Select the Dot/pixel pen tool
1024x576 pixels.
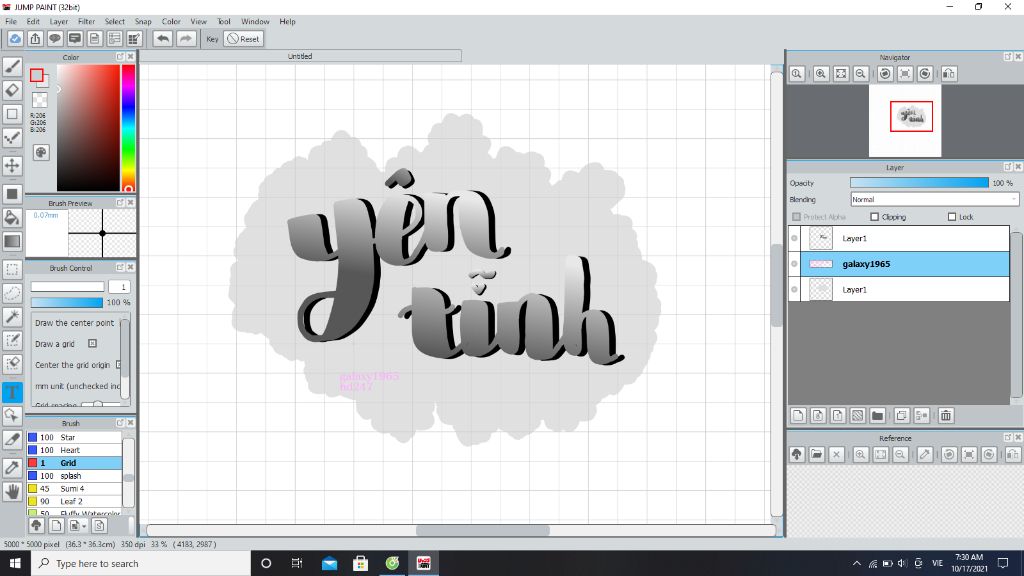[12, 138]
